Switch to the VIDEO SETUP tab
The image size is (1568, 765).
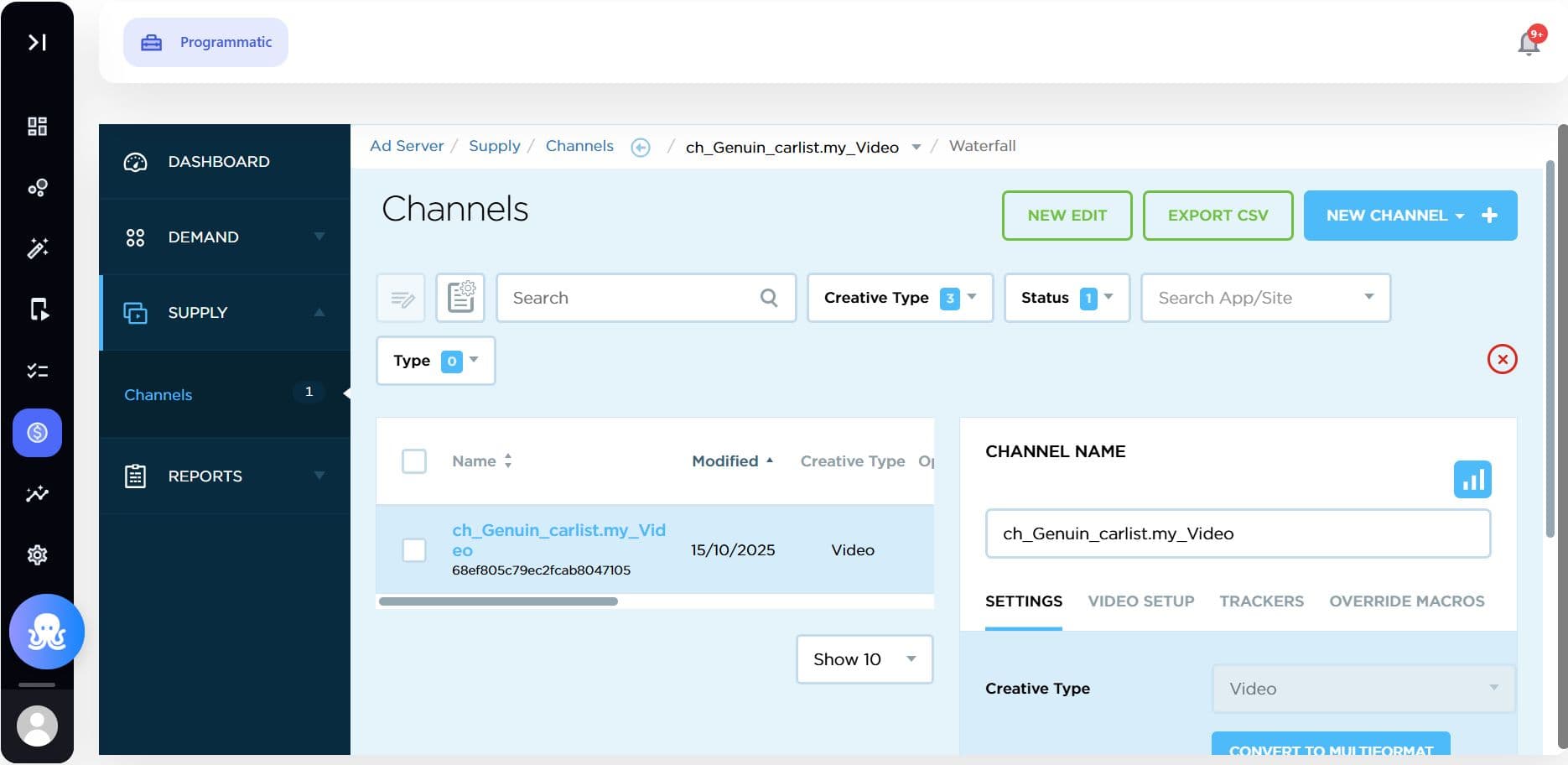tap(1140, 601)
